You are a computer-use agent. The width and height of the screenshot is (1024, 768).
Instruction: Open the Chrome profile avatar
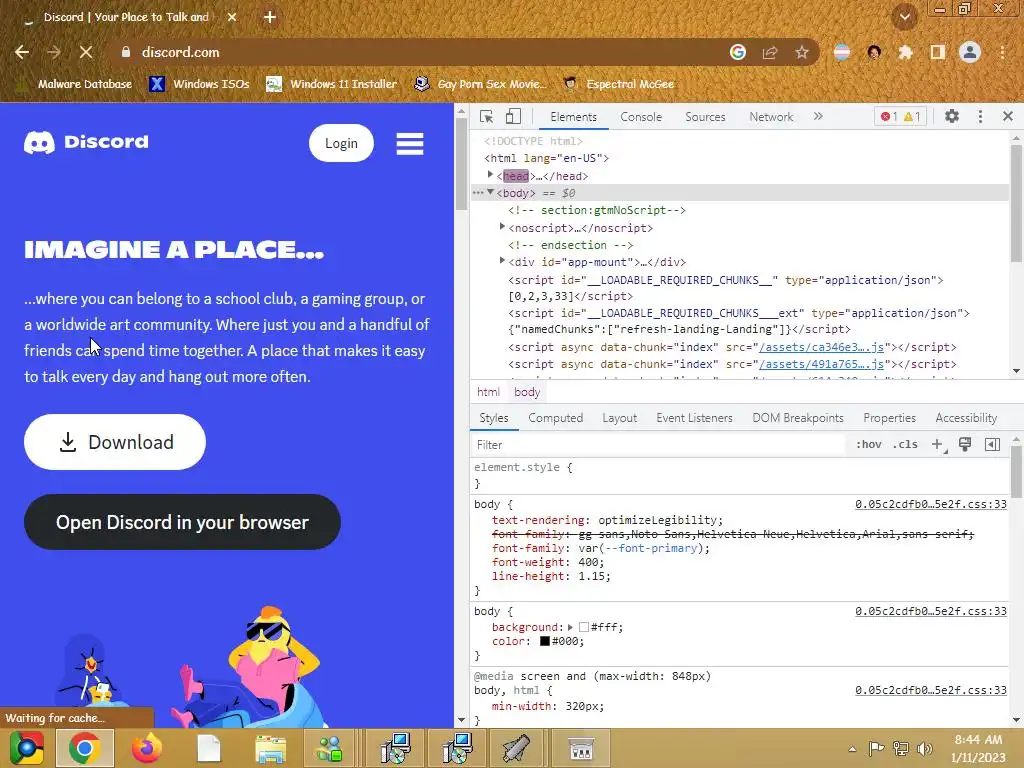(x=970, y=52)
